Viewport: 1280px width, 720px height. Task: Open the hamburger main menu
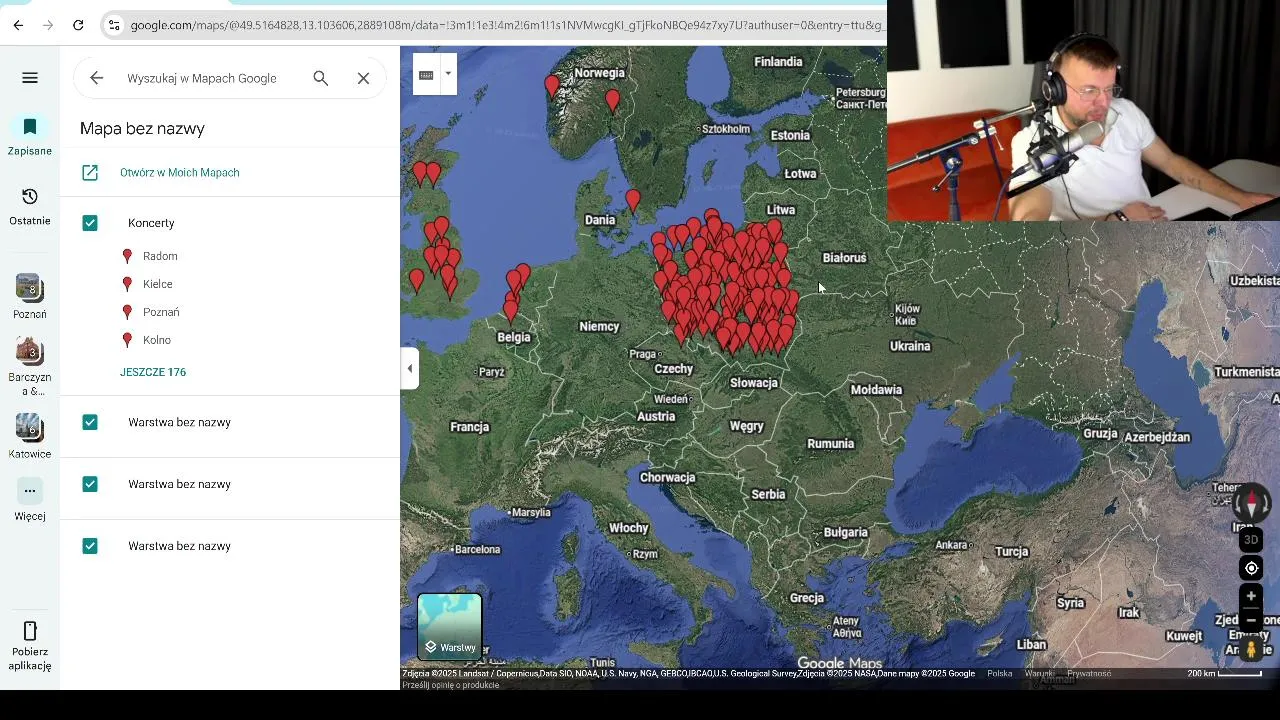30,78
